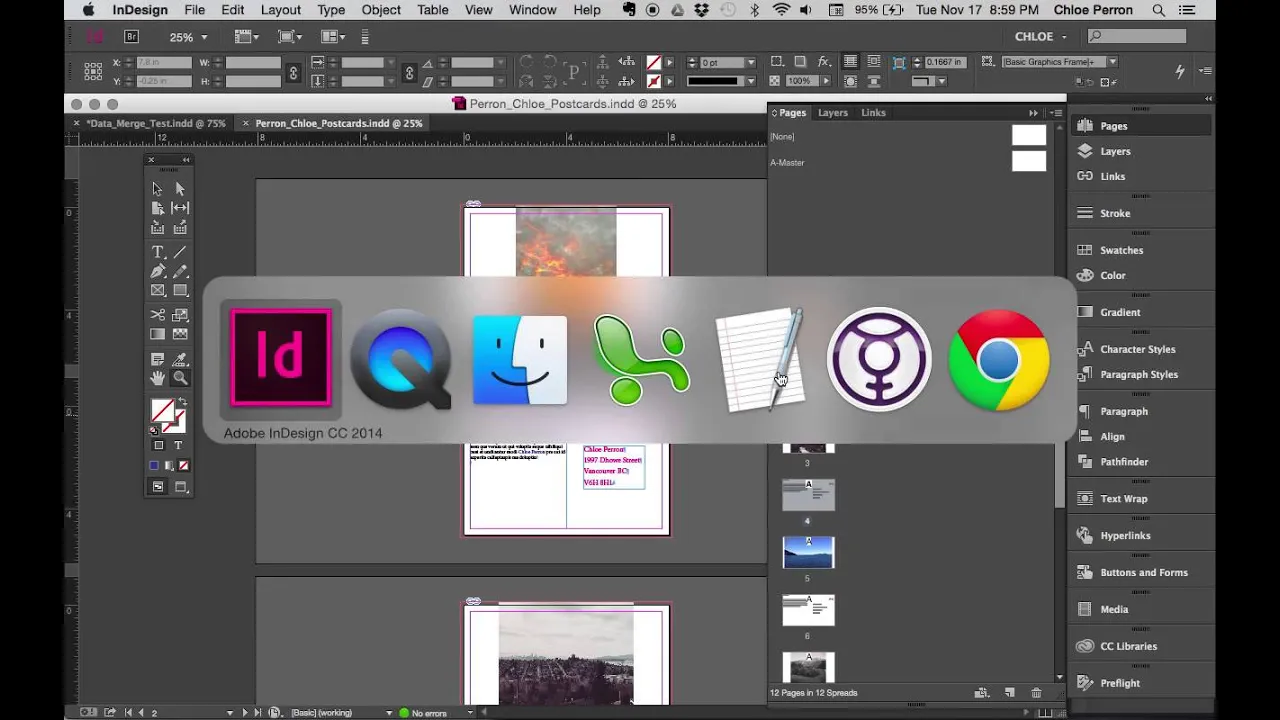Set formatting affects text in Tools panel
This screenshot has width=1280, height=720.
(x=178, y=445)
